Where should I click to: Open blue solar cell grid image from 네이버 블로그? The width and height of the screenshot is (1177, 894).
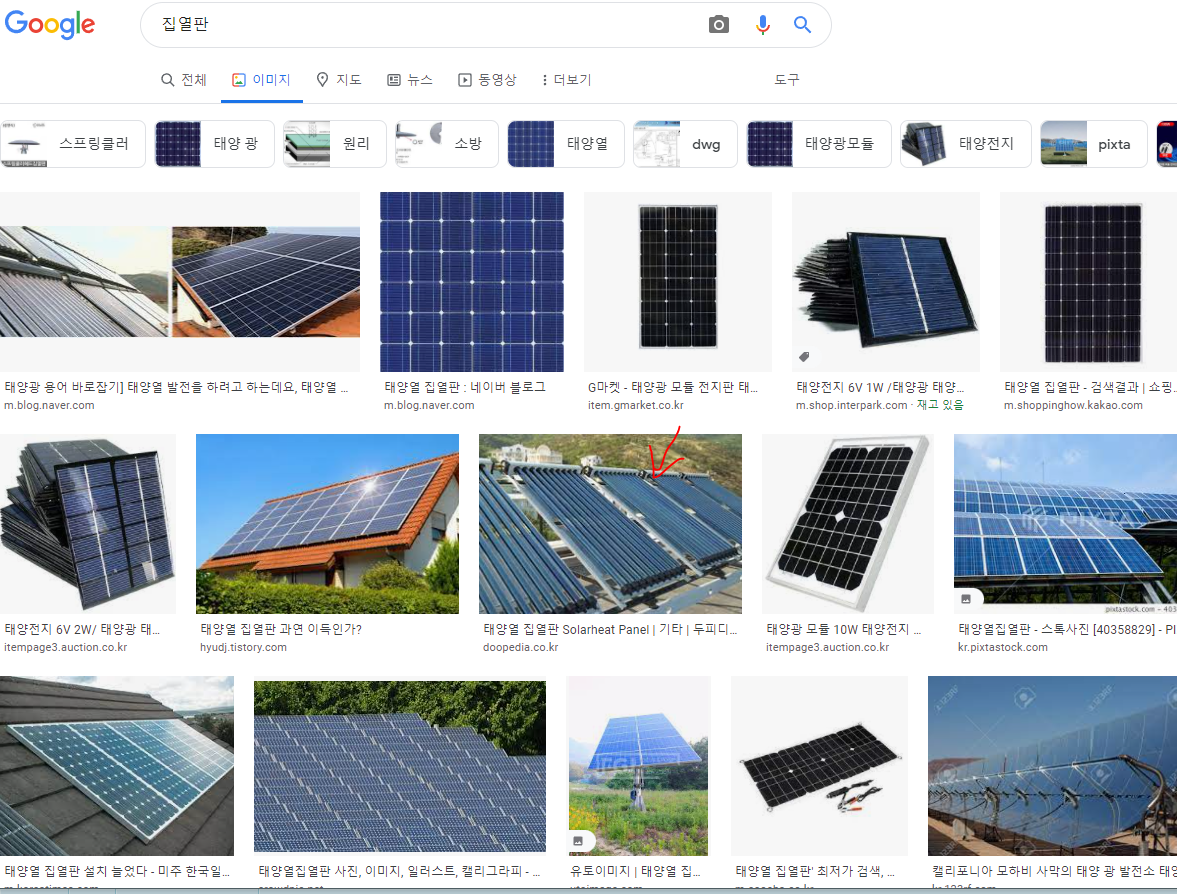click(x=472, y=281)
